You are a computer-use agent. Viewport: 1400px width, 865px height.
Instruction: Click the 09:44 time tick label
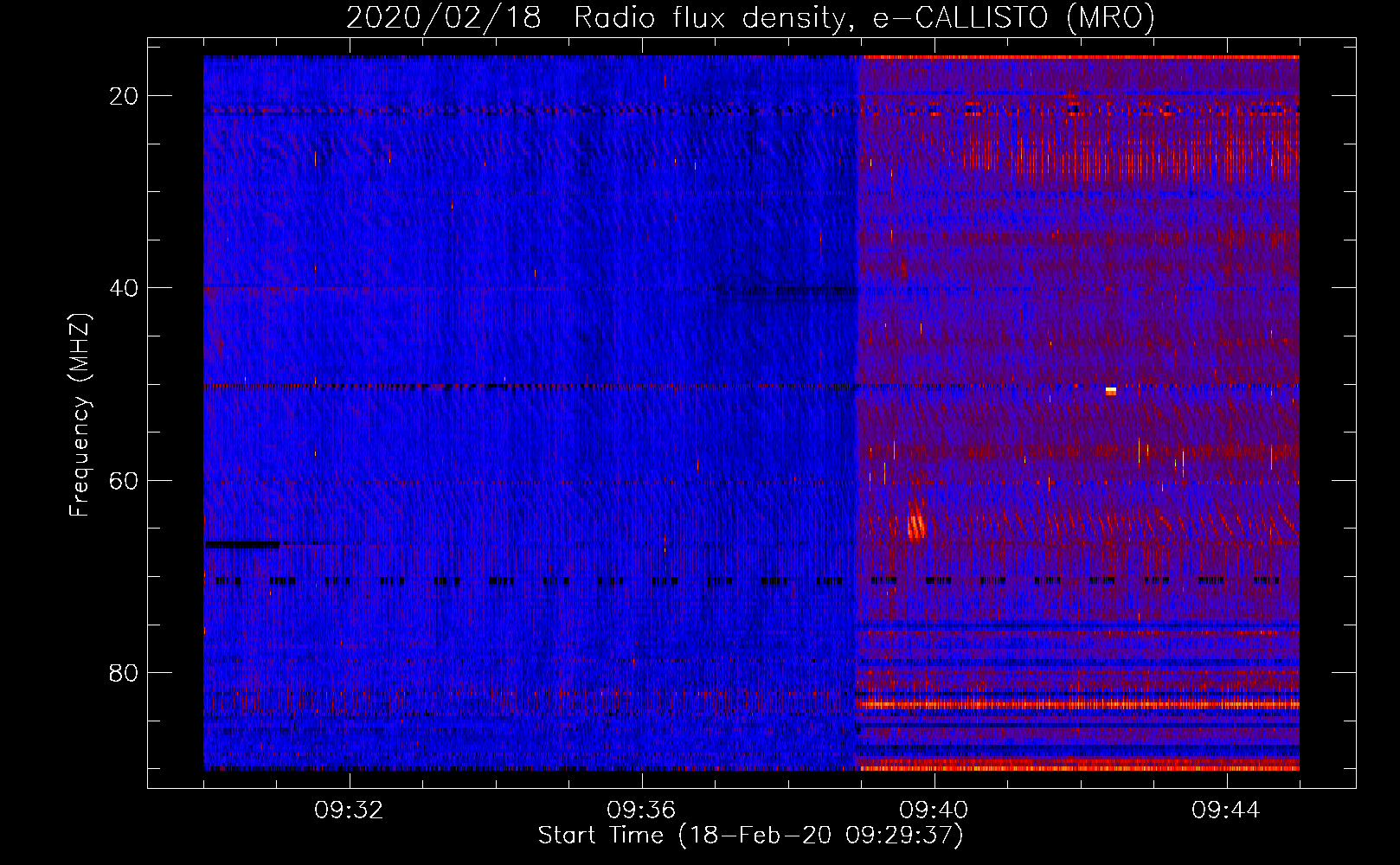pos(1226,811)
